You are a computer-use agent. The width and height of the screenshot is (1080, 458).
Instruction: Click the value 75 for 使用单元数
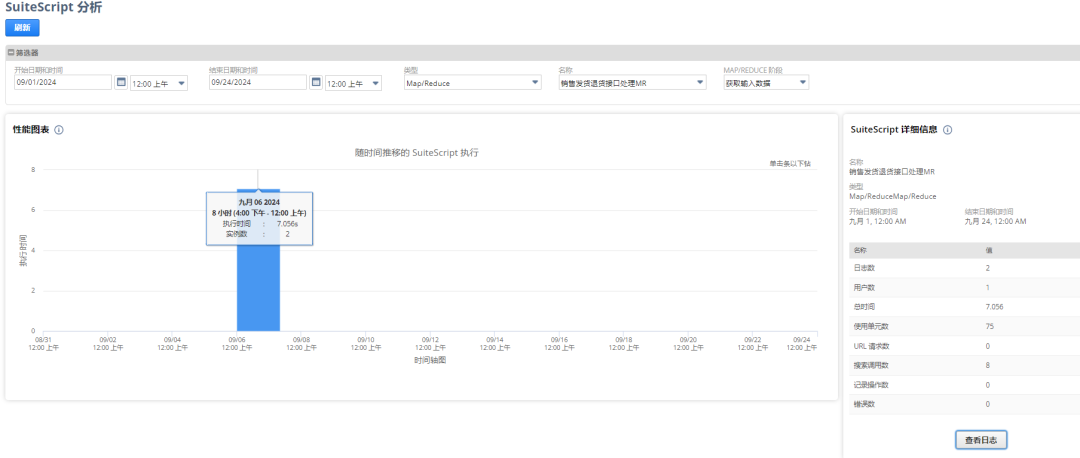pos(989,326)
